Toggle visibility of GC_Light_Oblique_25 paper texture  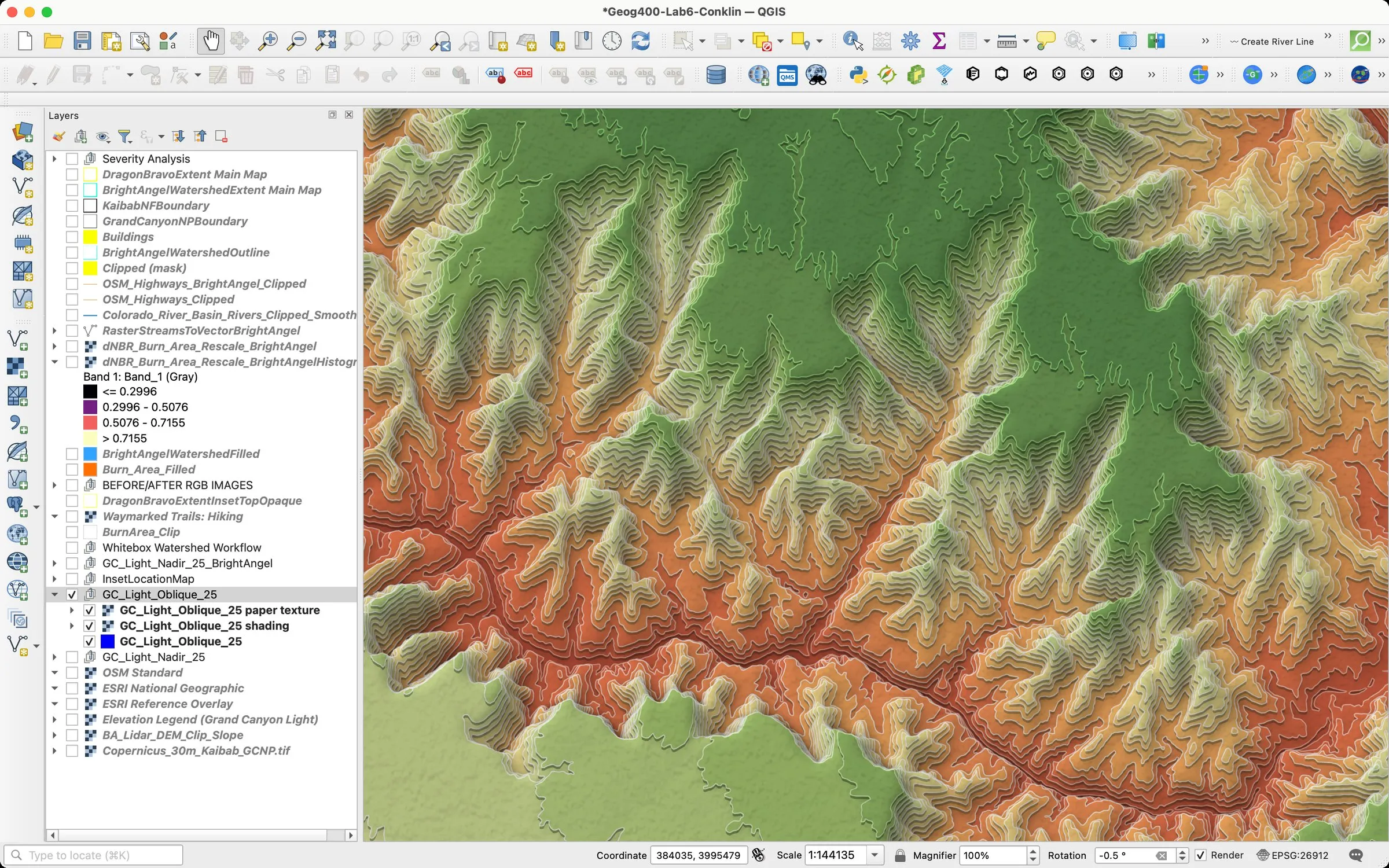(x=90, y=610)
